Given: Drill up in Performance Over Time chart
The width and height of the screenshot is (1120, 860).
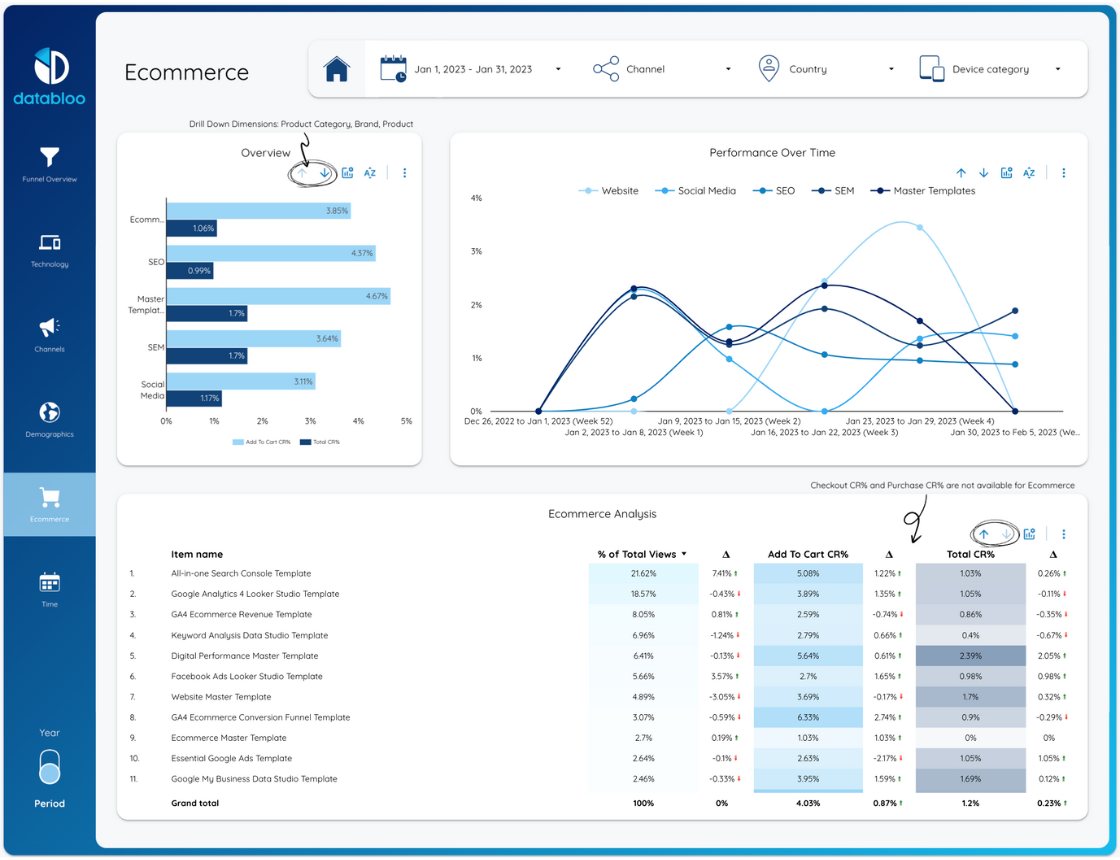Looking at the screenshot, I should (x=961, y=173).
